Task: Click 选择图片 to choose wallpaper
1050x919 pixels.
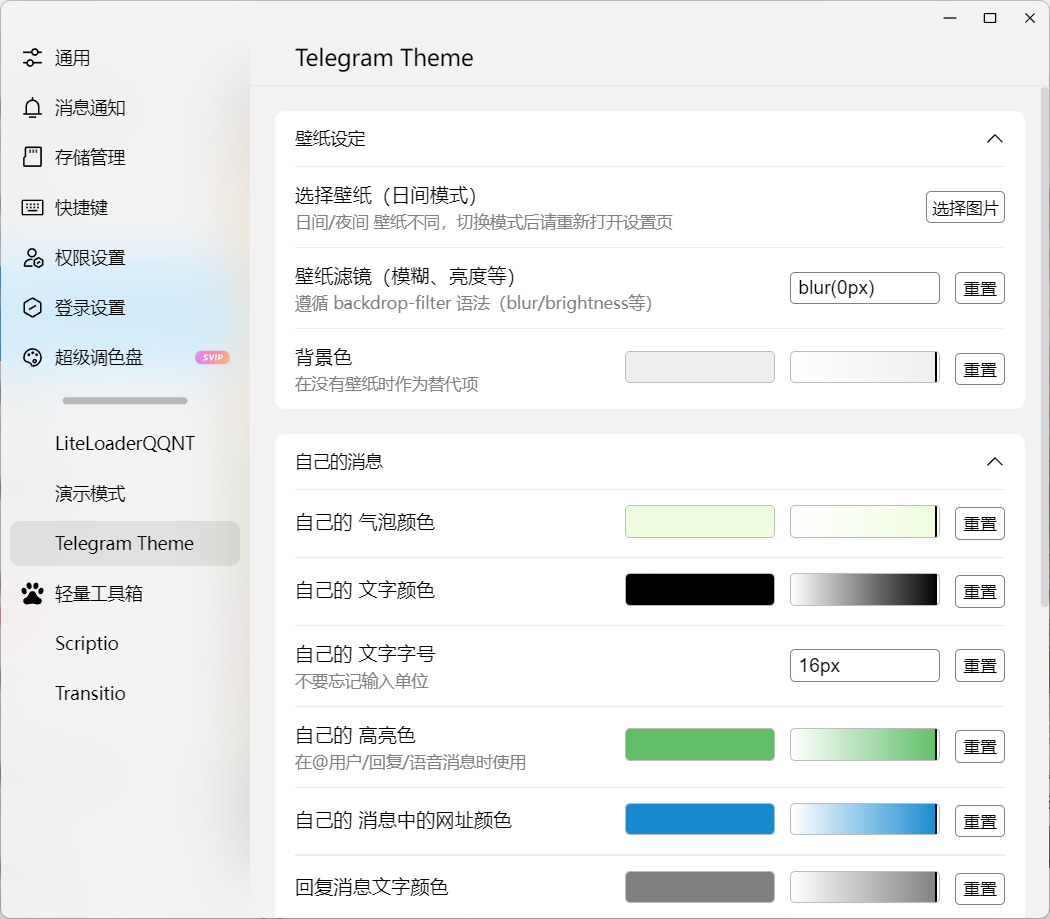Action: pos(965,208)
